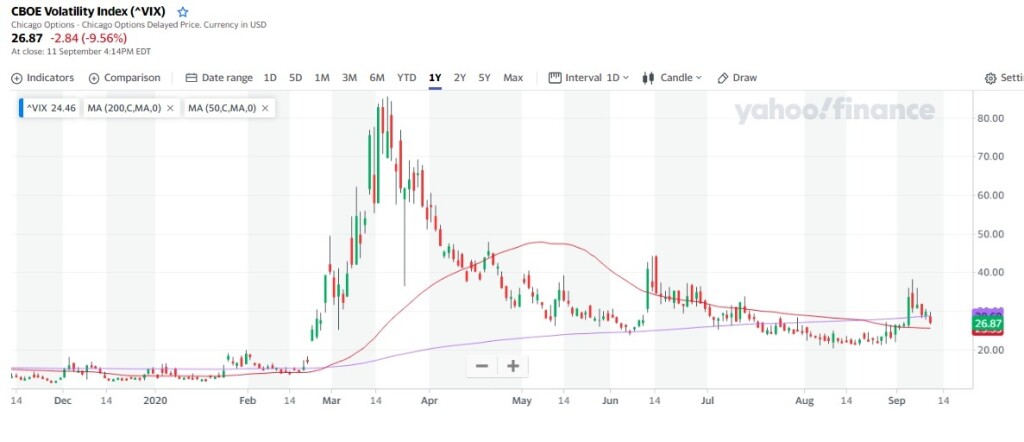1024x442 pixels.
Task: Select the 1Y time range
Action: pos(435,78)
